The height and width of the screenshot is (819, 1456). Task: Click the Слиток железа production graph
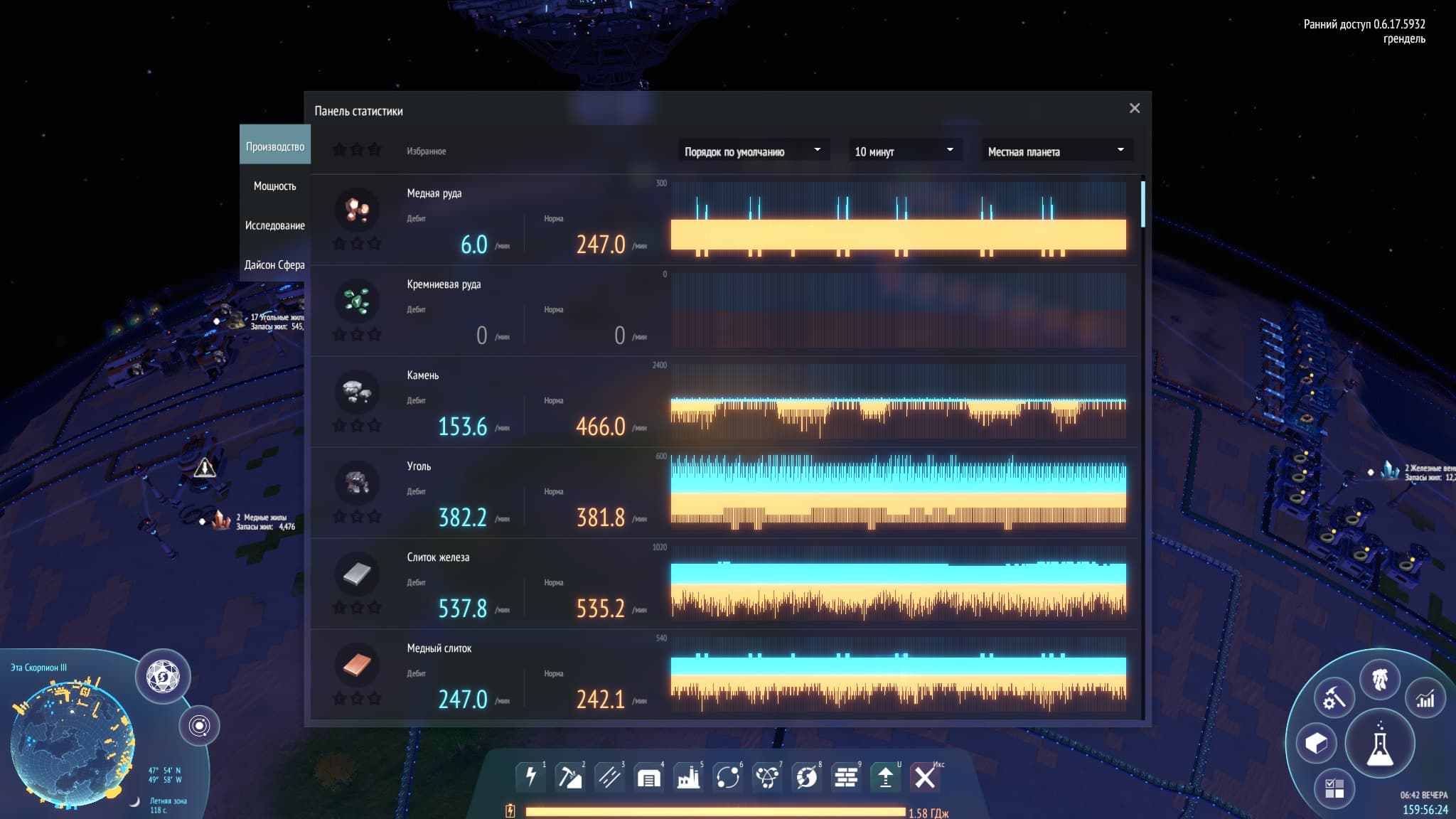(x=898, y=583)
